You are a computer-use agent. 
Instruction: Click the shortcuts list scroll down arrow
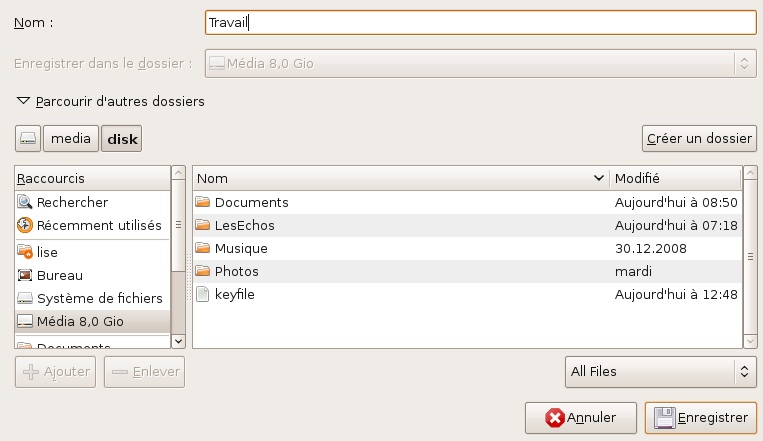pyautogui.click(x=179, y=340)
